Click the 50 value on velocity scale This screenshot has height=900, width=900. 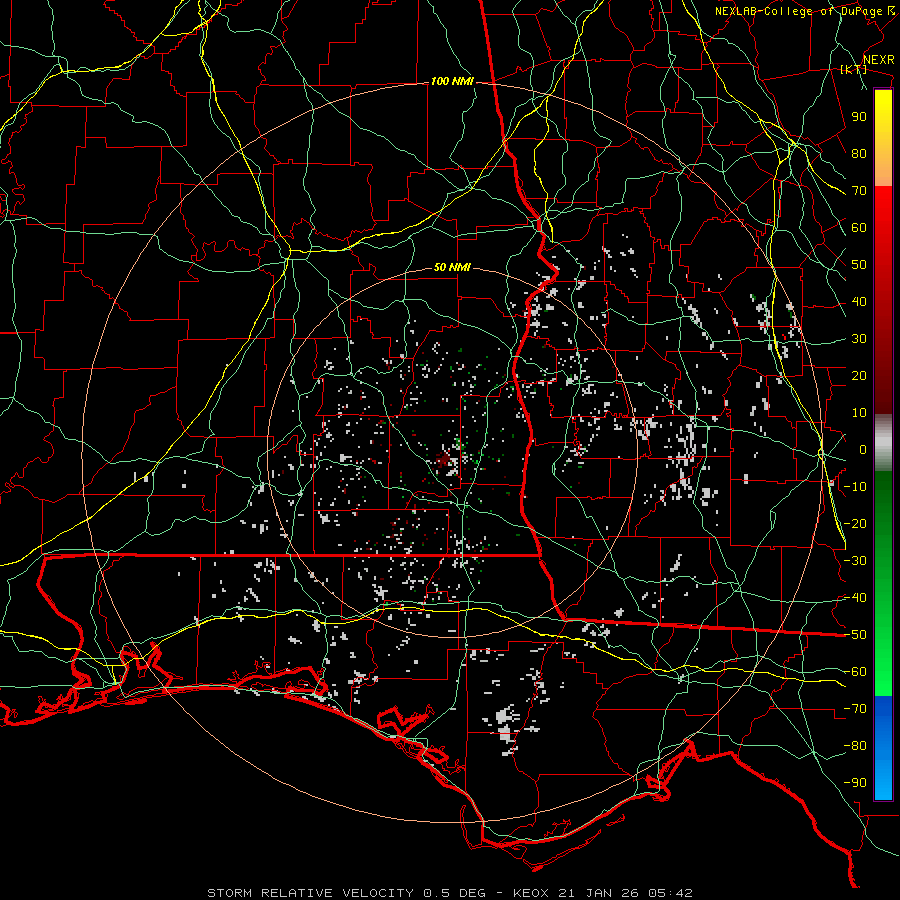pos(859,265)
